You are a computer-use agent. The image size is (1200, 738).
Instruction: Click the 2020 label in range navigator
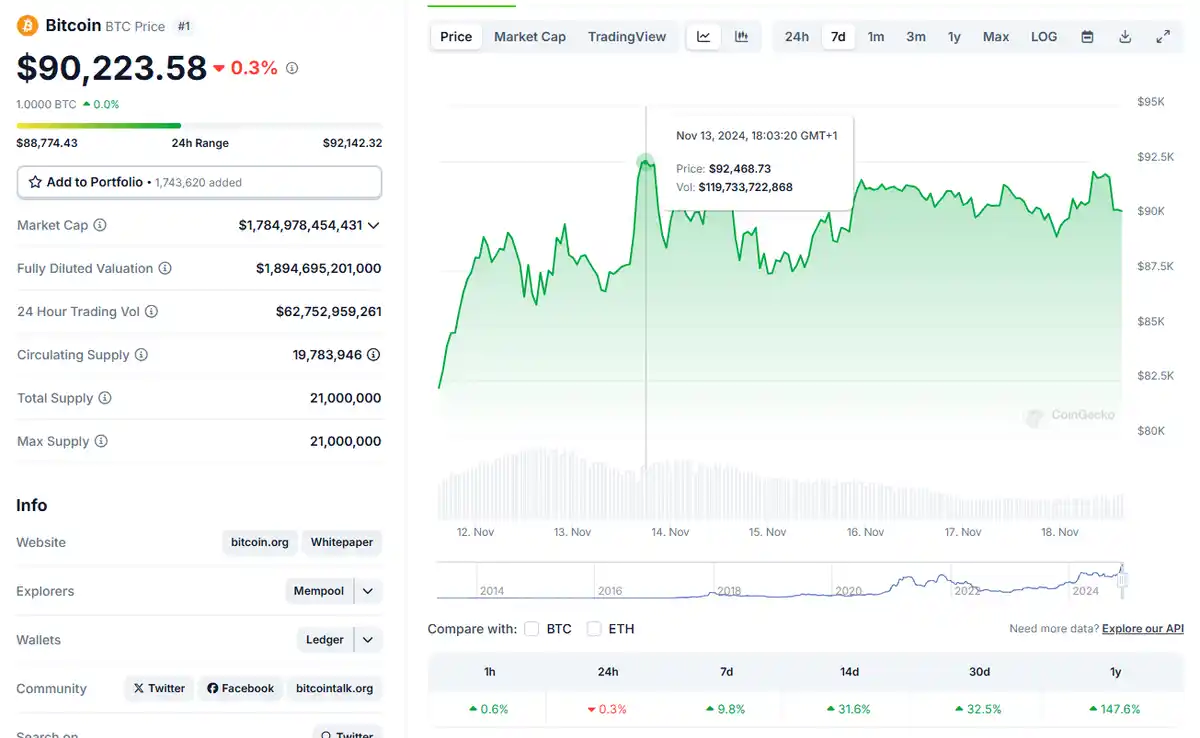(848, 591)
